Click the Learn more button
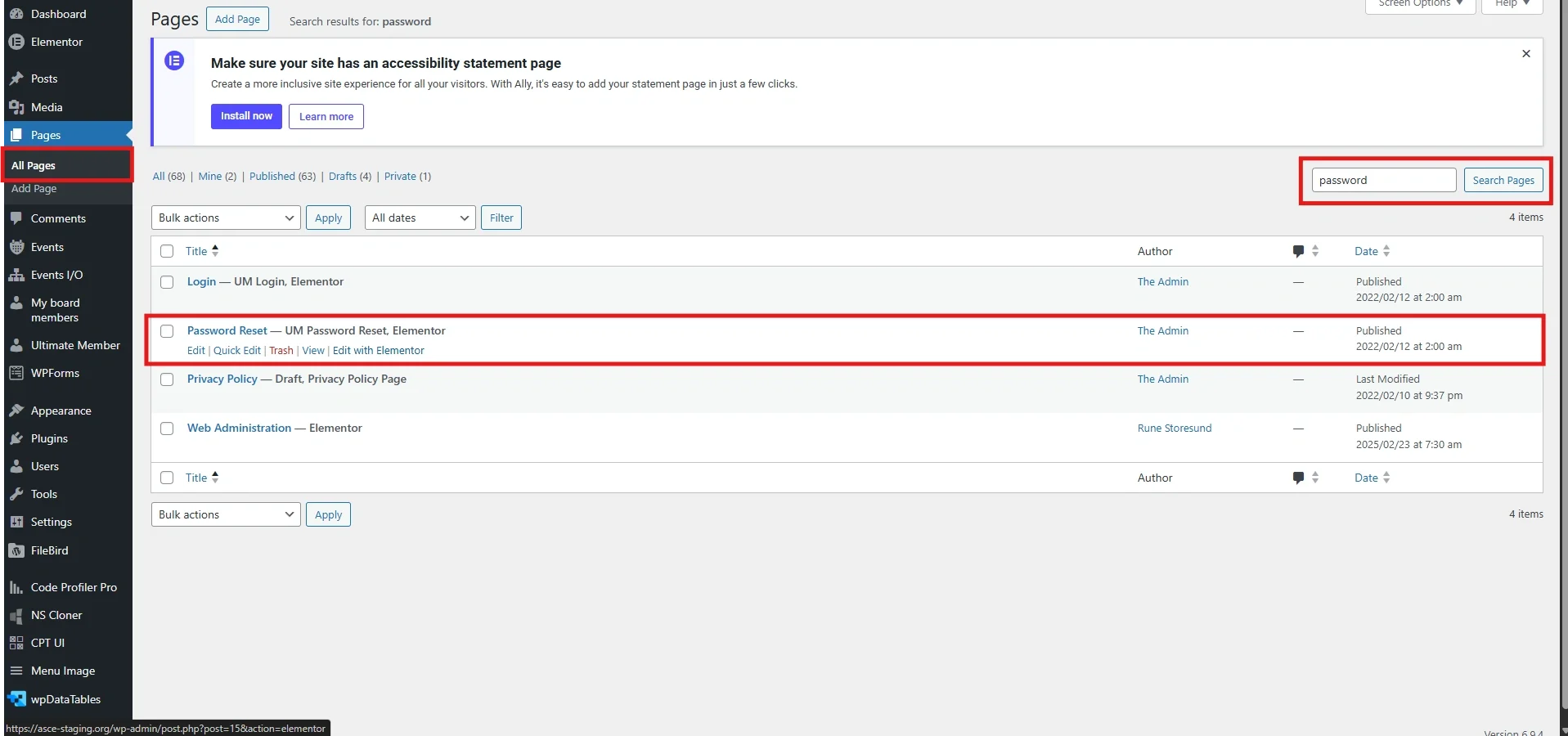This screenshot has height=736, width=1568. pyautogui.click(x=326, y=116)
